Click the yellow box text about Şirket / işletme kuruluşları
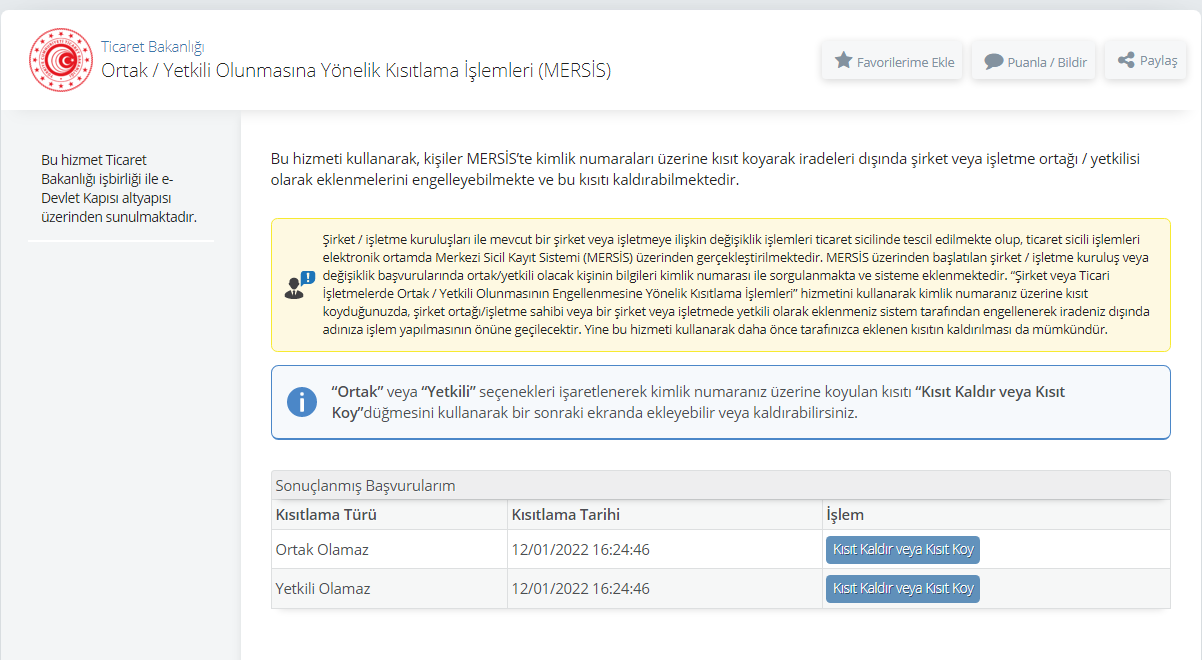Viewport: 1202px width, 660px height. point(737,285)
